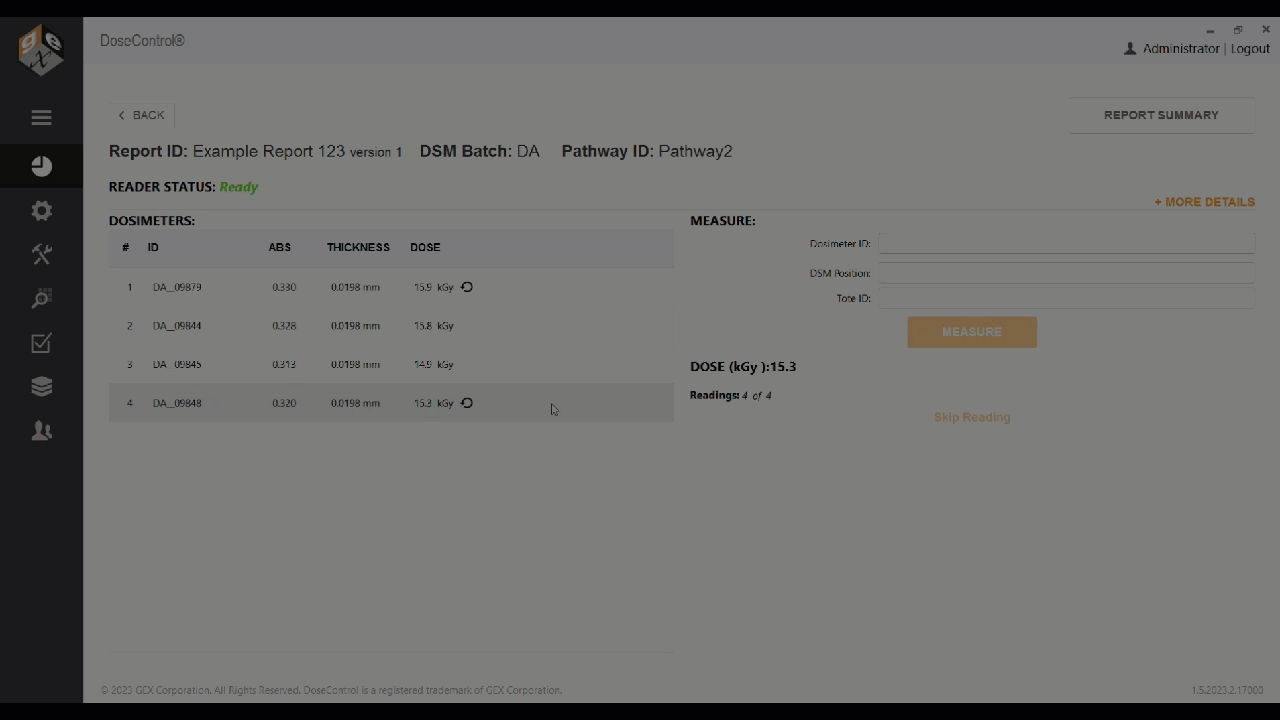
Task: Go back using the BACK button
Action: click(x=142, y=115)
